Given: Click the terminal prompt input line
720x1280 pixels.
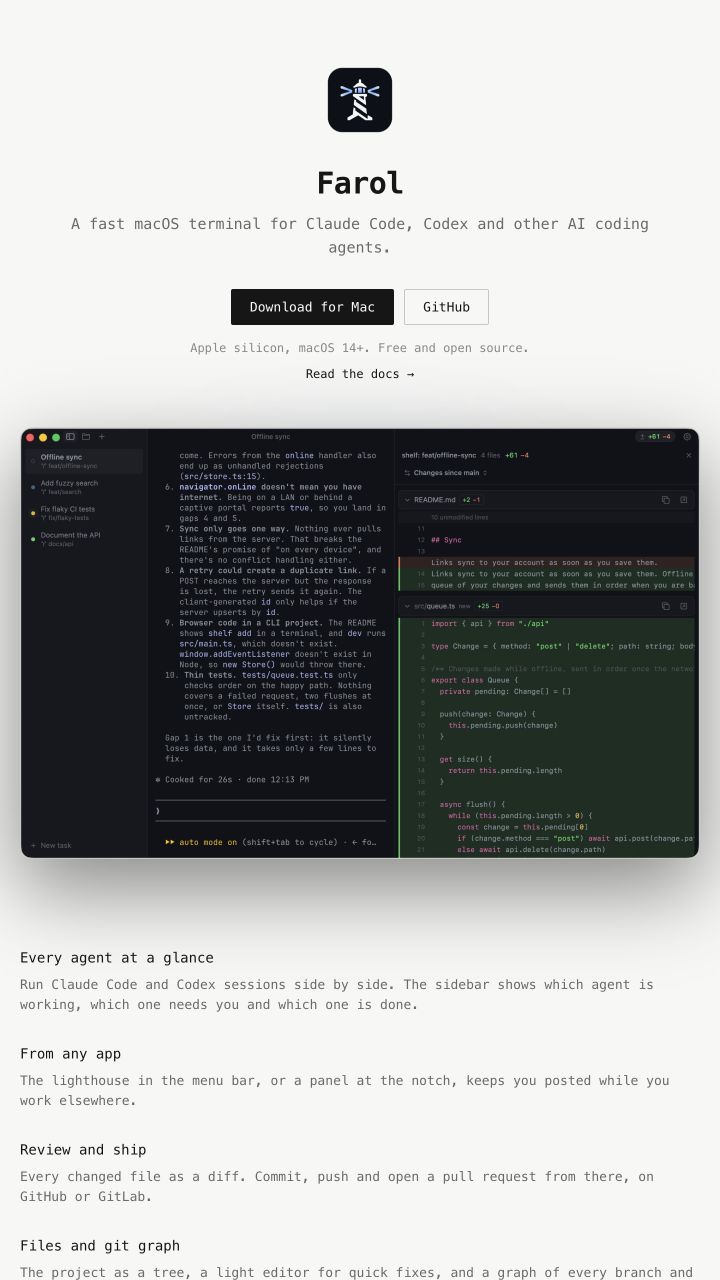Looking at the screenshot, I should (x=270, y=811).
